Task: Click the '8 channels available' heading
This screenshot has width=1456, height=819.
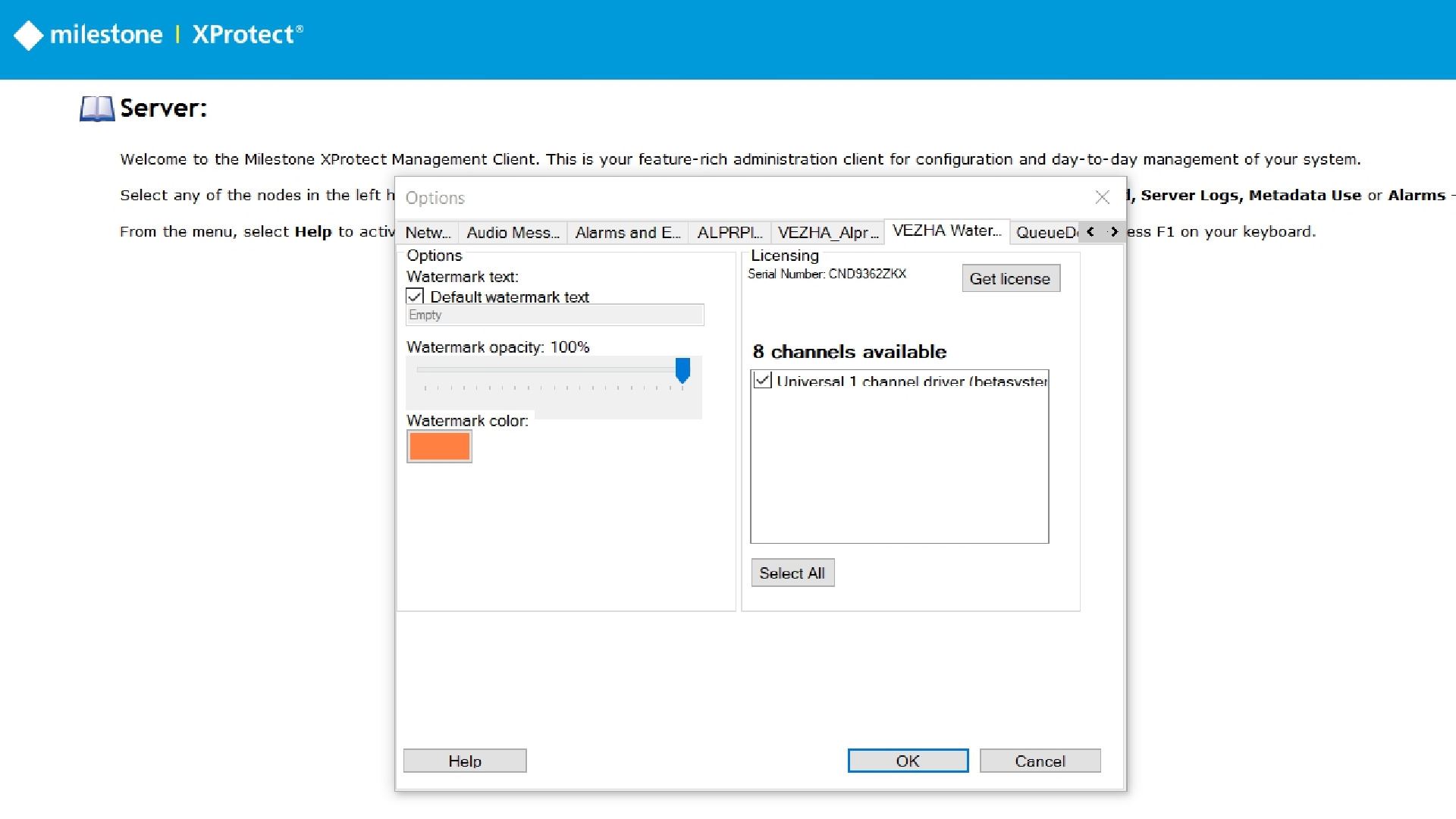Action: (x=849, y=352)
